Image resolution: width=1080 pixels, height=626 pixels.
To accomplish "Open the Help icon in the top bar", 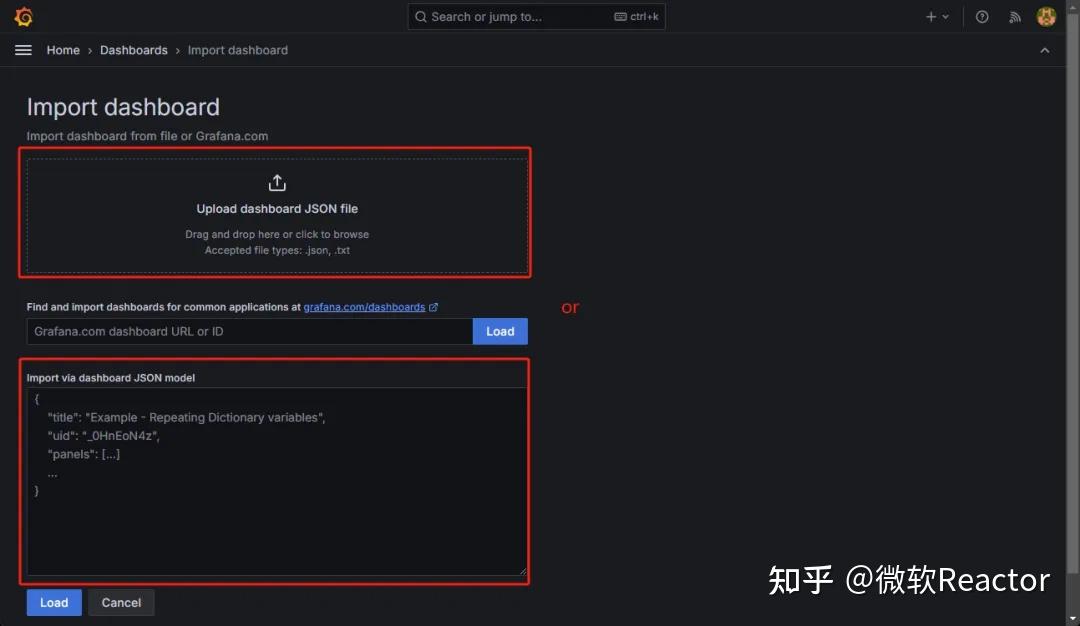I will (x=981, y=16).
